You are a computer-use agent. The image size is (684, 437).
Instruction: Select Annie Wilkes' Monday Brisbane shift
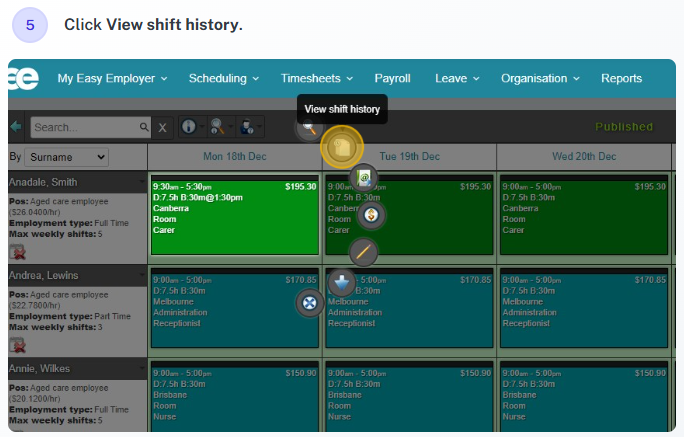tap(235, 397)
